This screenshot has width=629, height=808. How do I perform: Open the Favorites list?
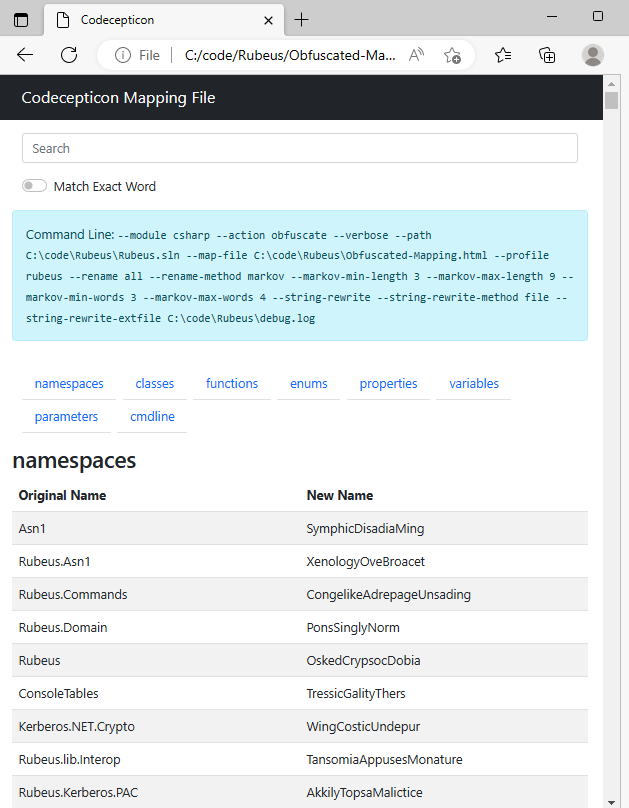(x=503, y=55)
